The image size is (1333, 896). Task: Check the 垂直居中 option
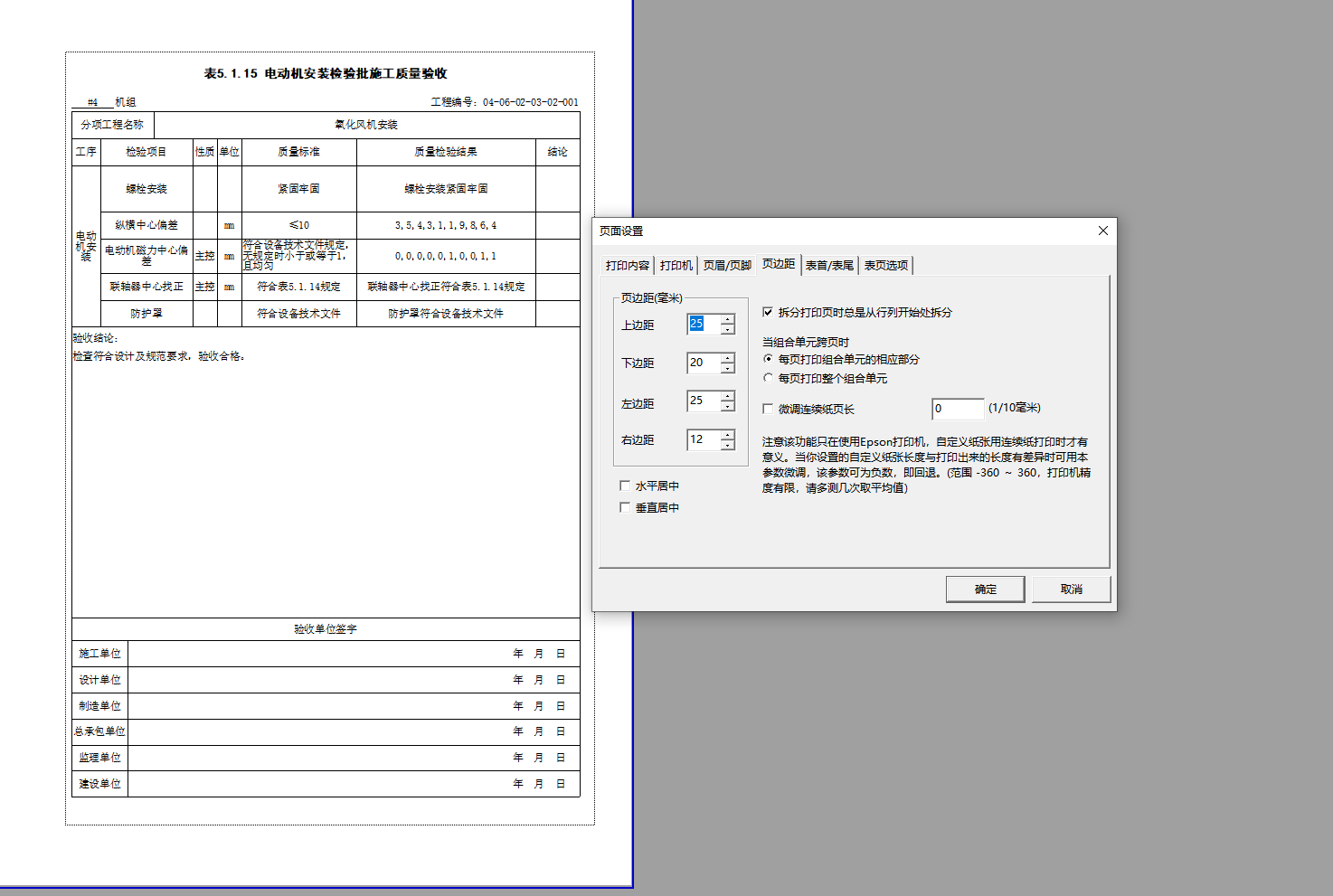click(625, 508)
